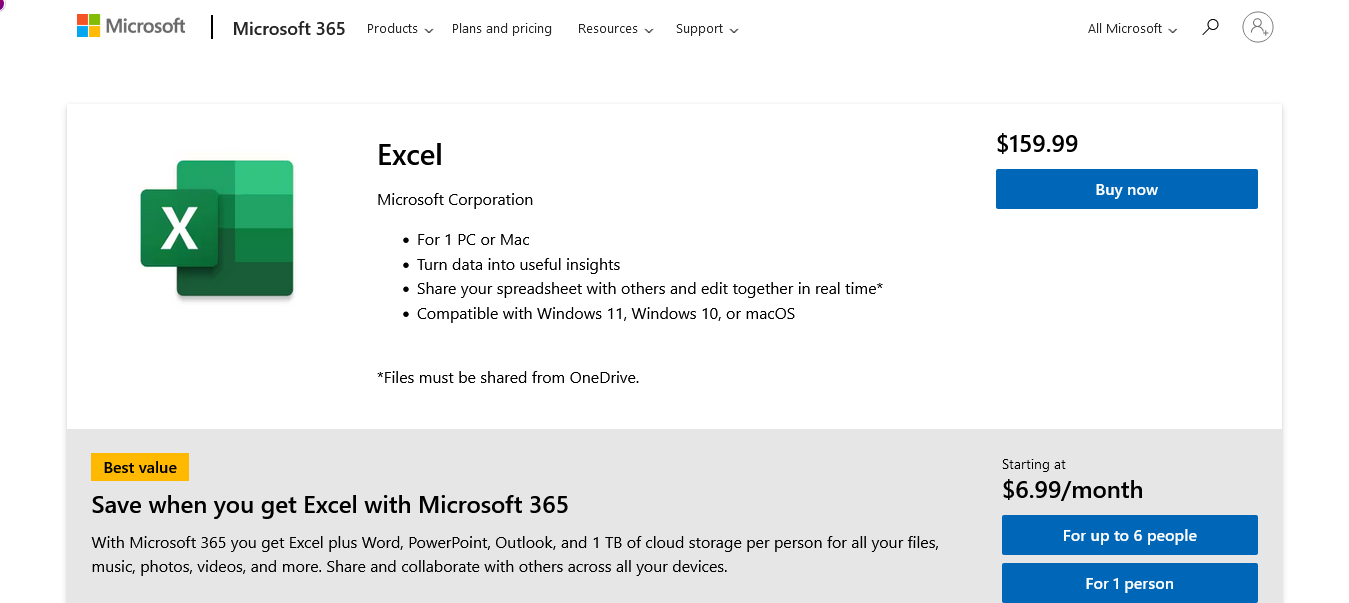Click the $159.99 price
The height and width of the screenshot is (603, 1349).
[x=1037, y=144]
